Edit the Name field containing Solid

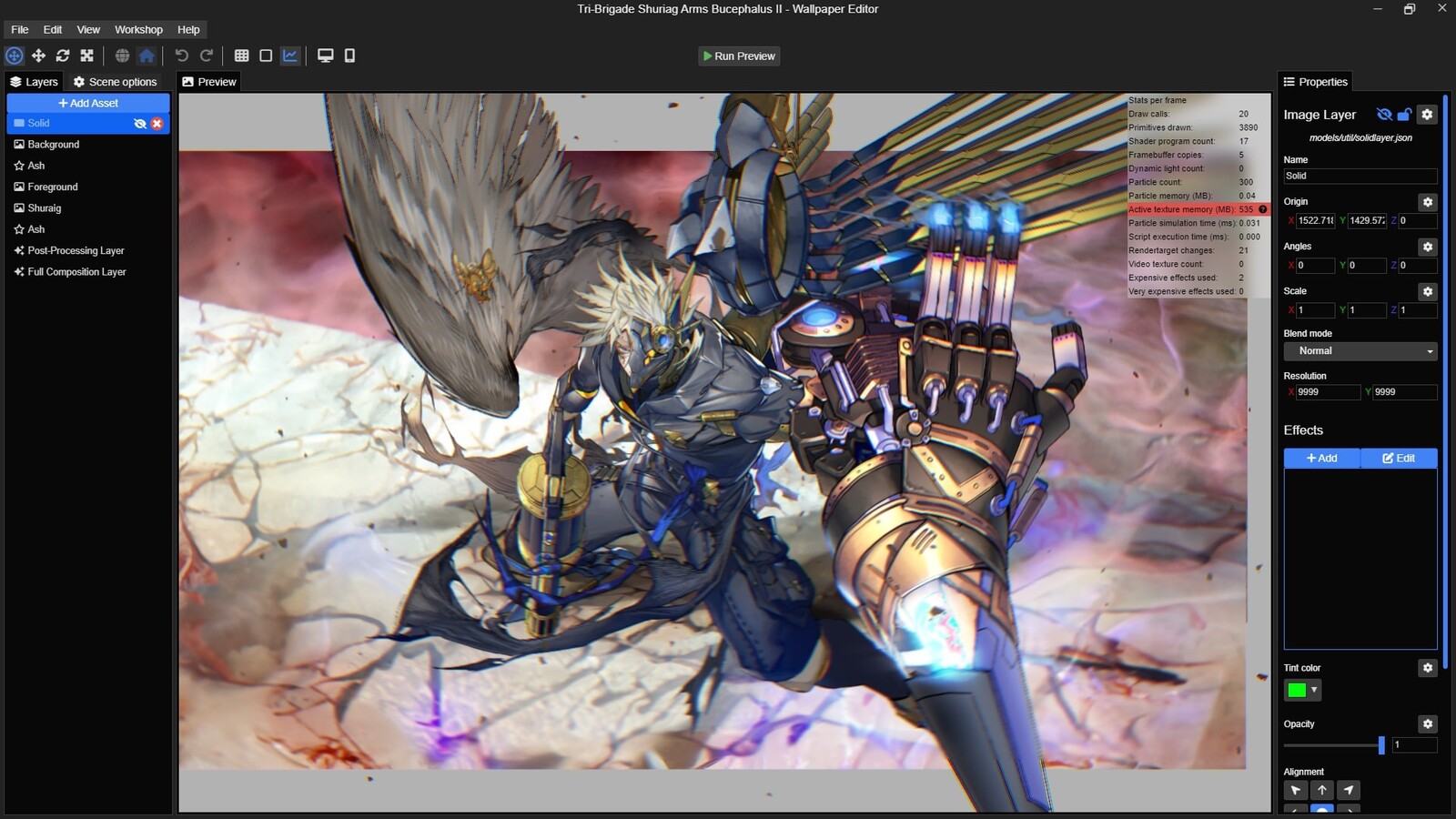1360,177
